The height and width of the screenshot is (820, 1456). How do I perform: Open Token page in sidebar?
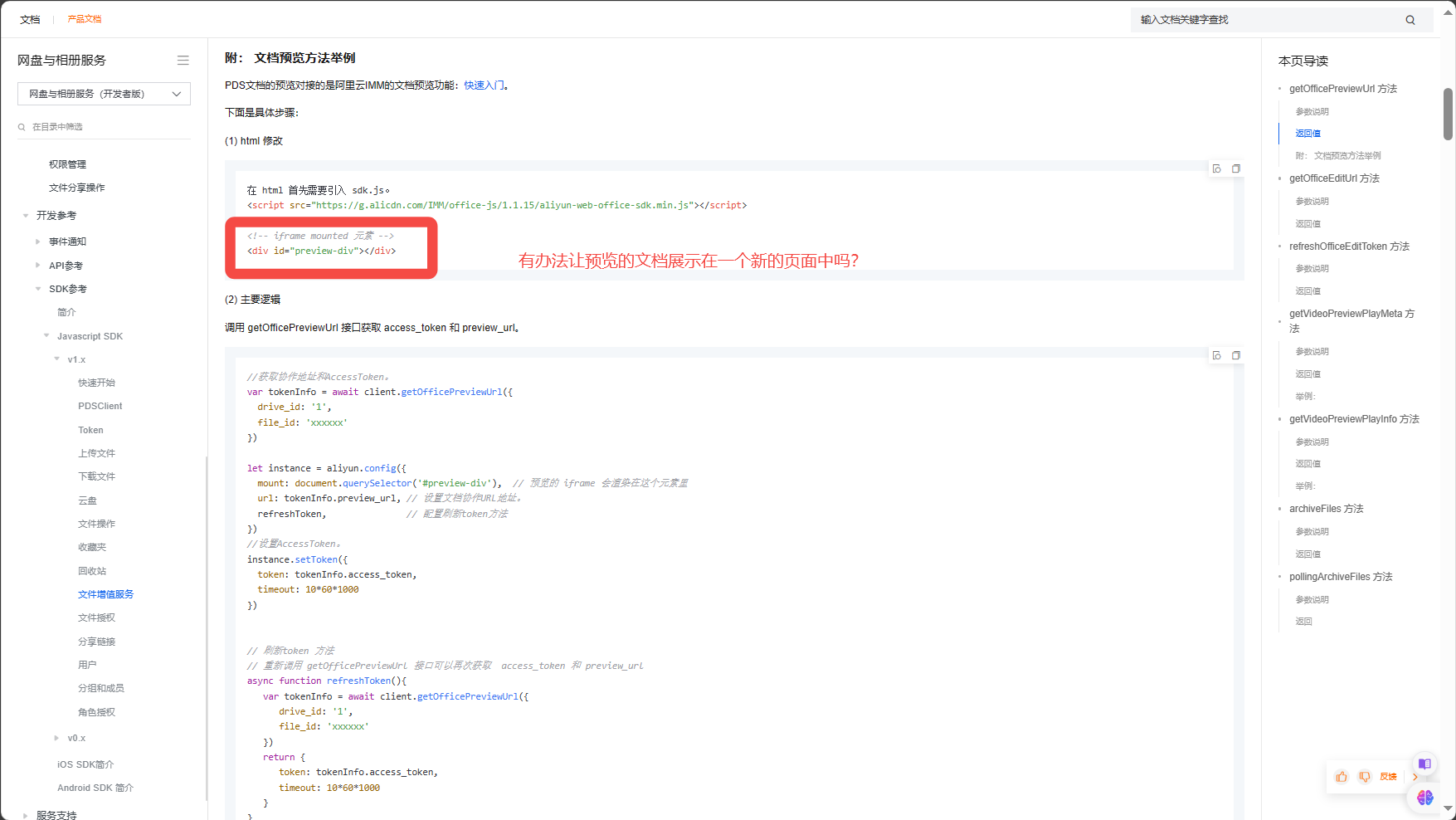coord(90,430)
